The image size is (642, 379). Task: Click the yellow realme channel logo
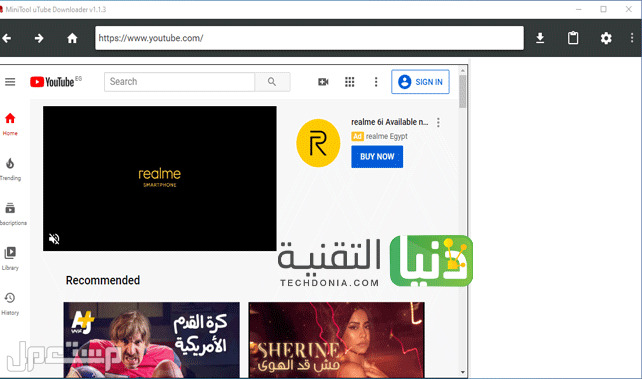click(x=318, y=143)
